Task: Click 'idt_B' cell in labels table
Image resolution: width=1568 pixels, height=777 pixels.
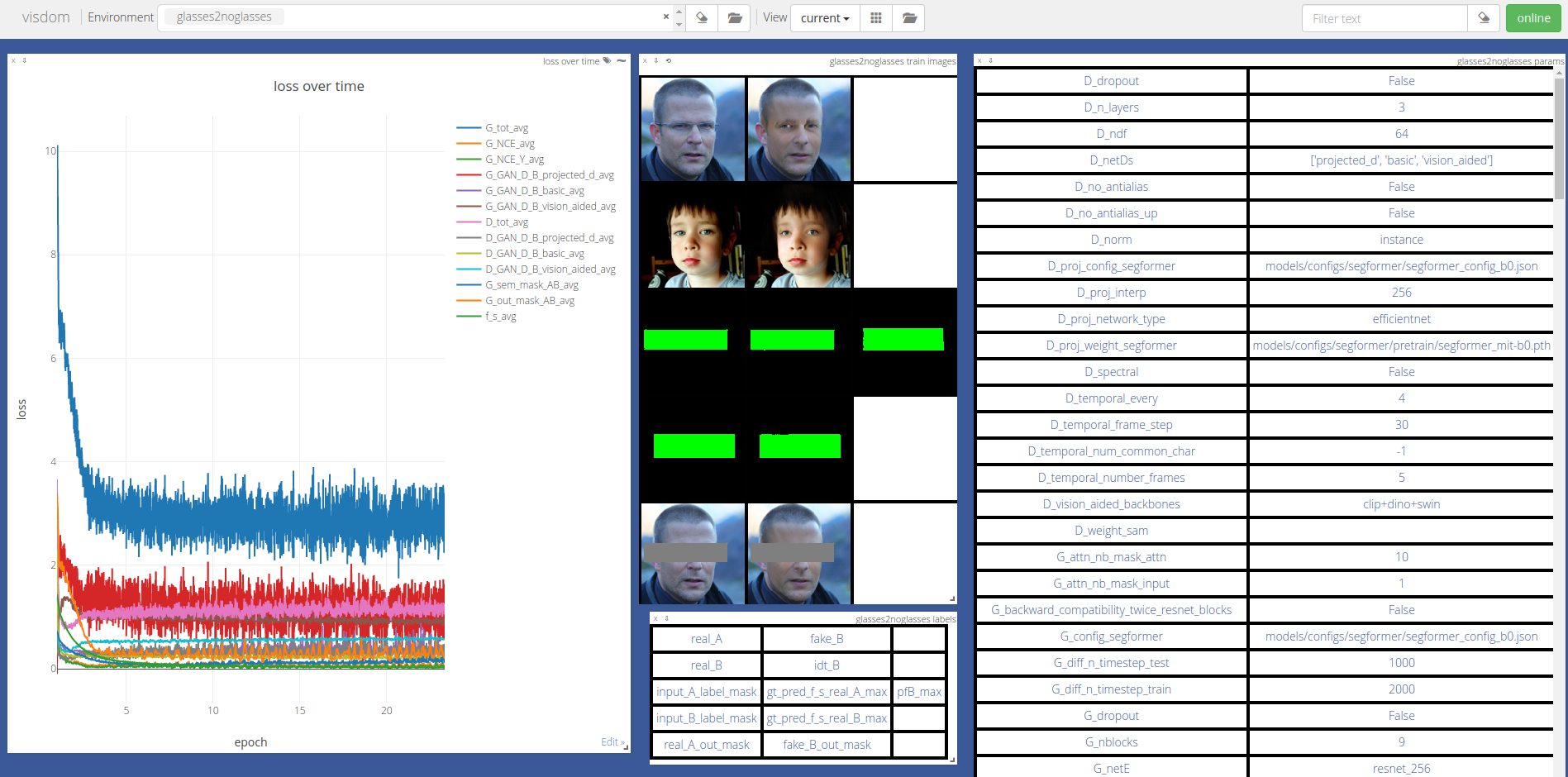Action: pyautogui.click(x=827, y=665)
